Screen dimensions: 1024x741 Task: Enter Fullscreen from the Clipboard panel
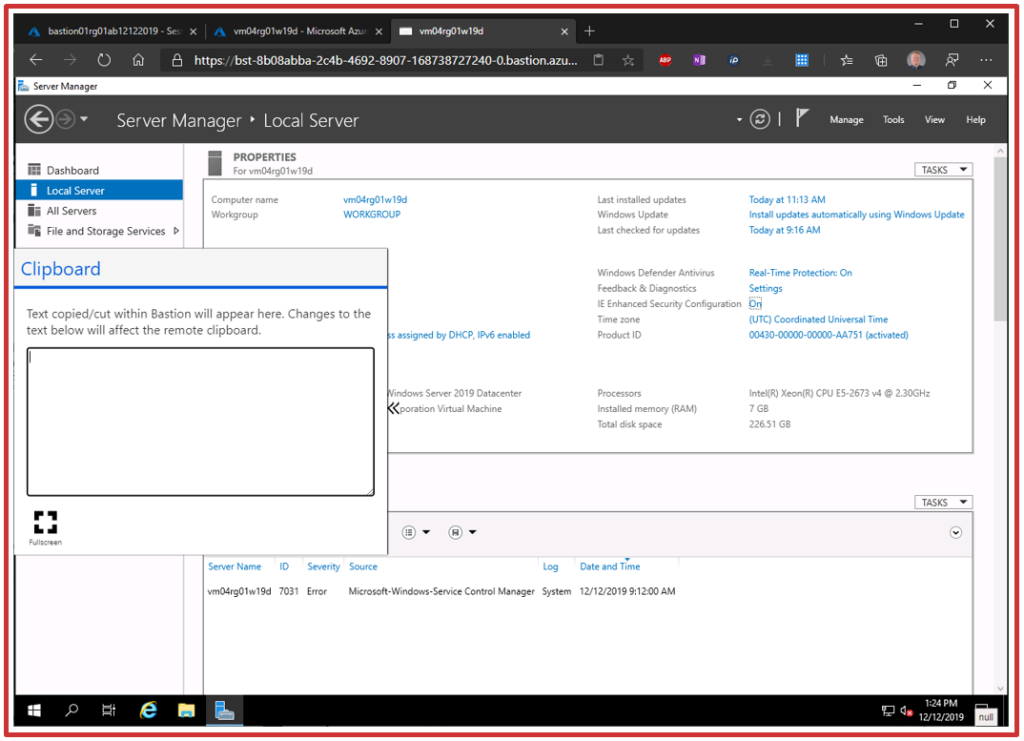45,528
